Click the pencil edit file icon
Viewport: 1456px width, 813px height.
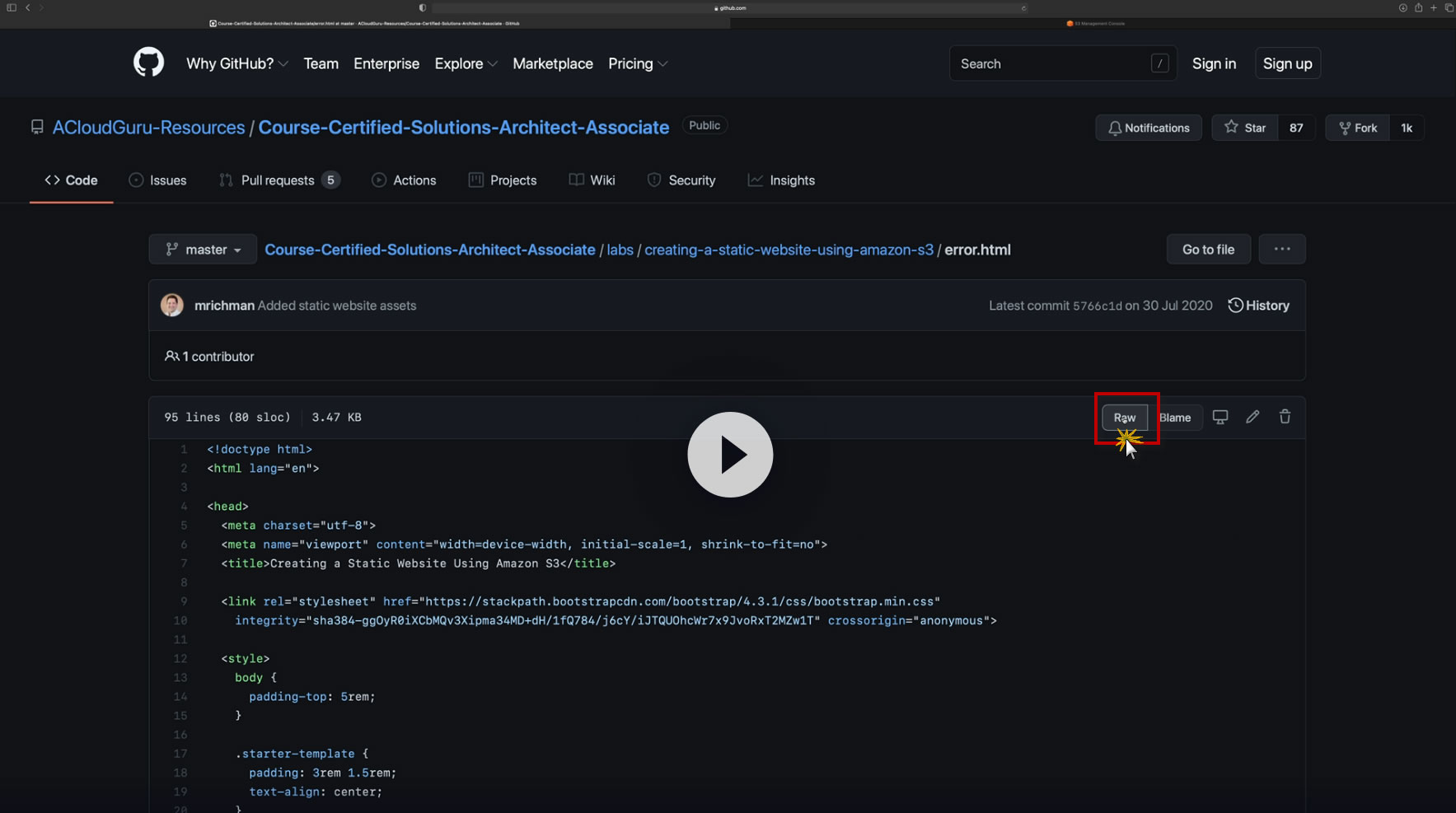point(1252,417)
